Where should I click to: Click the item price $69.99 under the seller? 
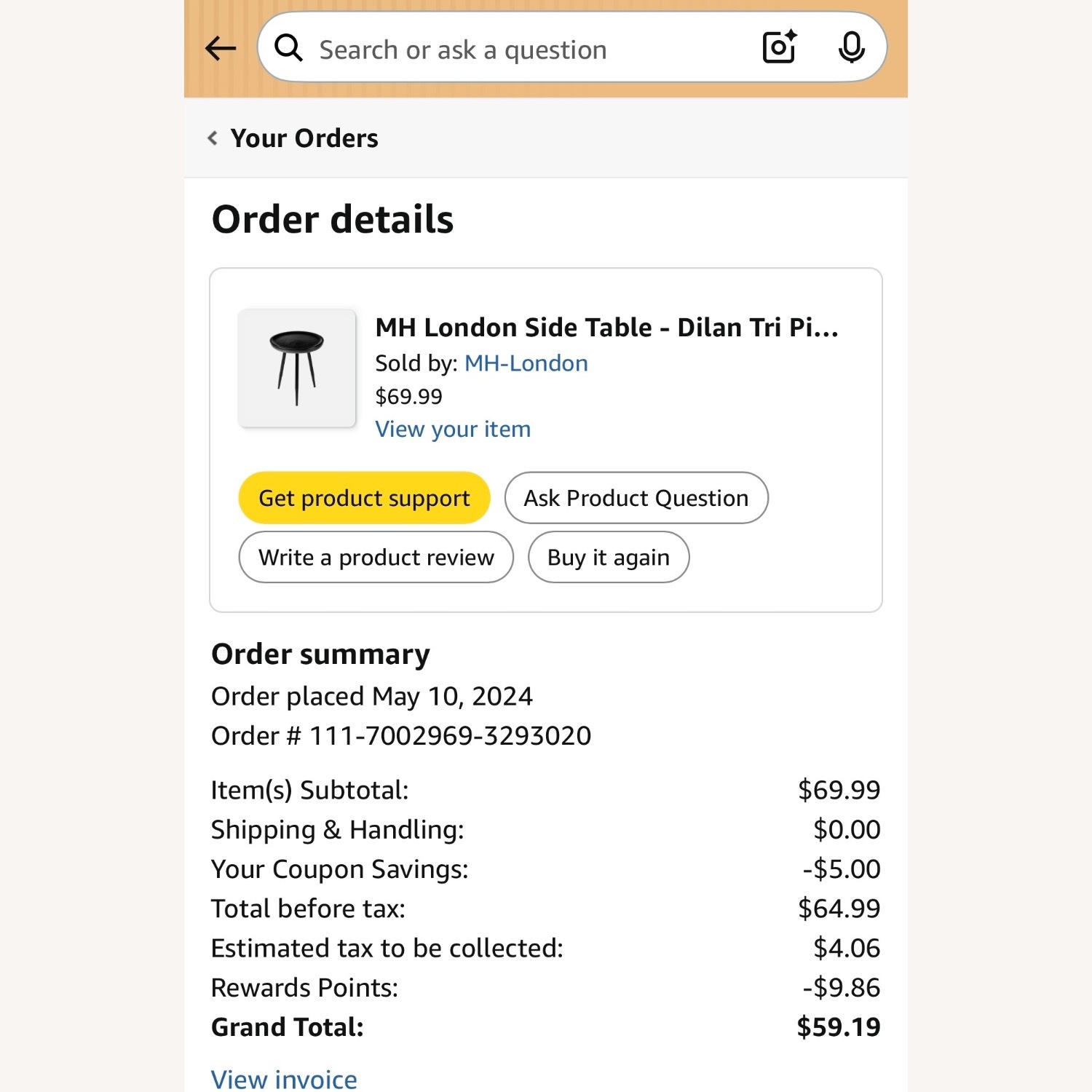408,397
